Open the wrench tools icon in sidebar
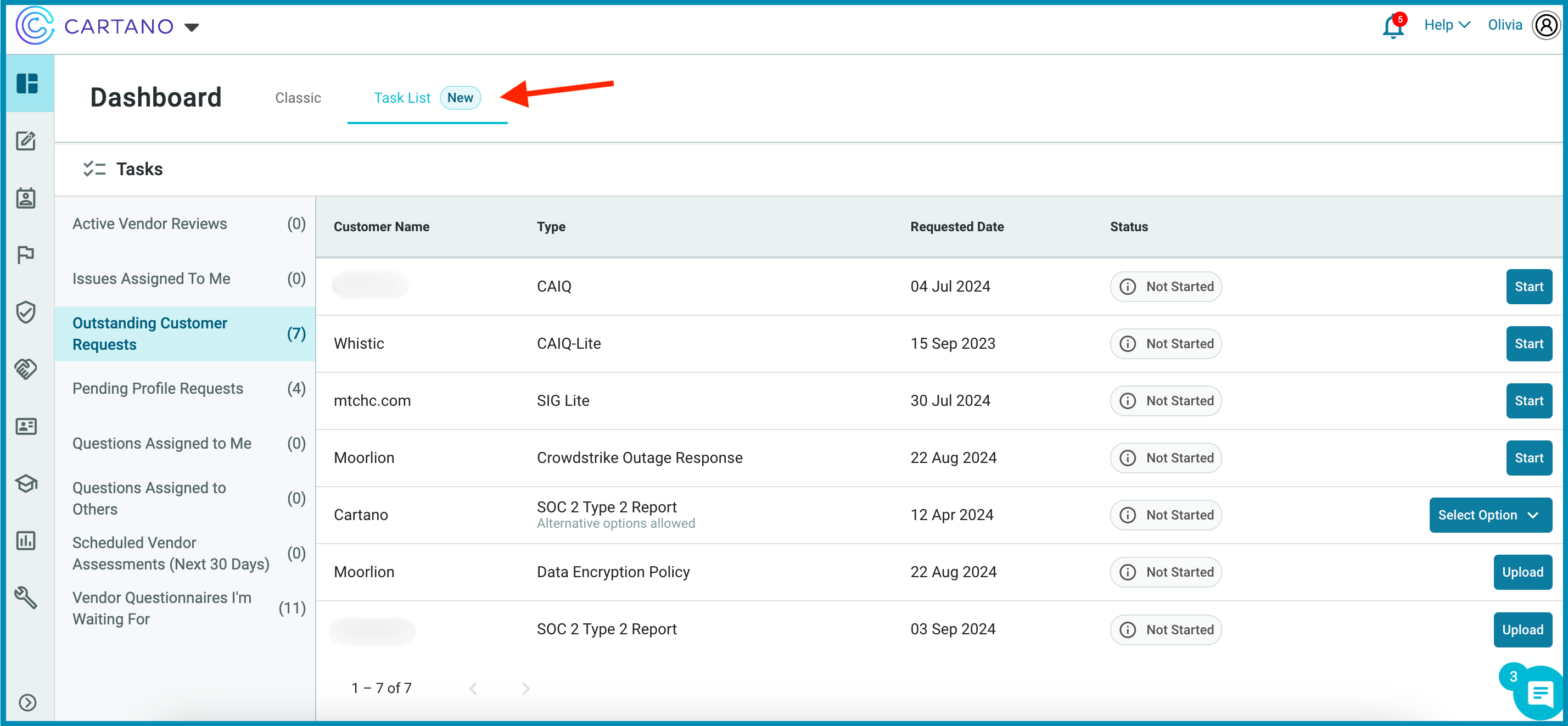Screen dimensions: 1568x726 click(26, 597)
